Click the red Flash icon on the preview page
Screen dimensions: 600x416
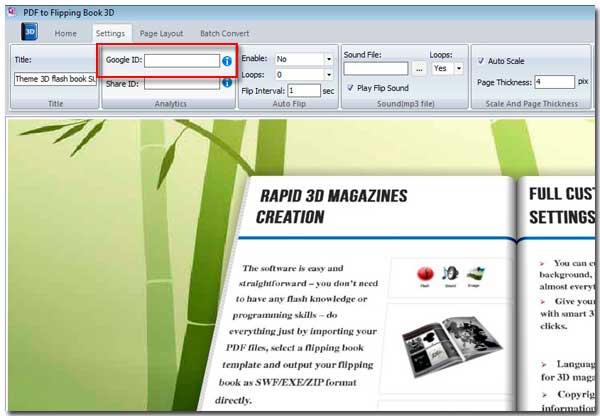pyautogui.click(x=425, y=274)
